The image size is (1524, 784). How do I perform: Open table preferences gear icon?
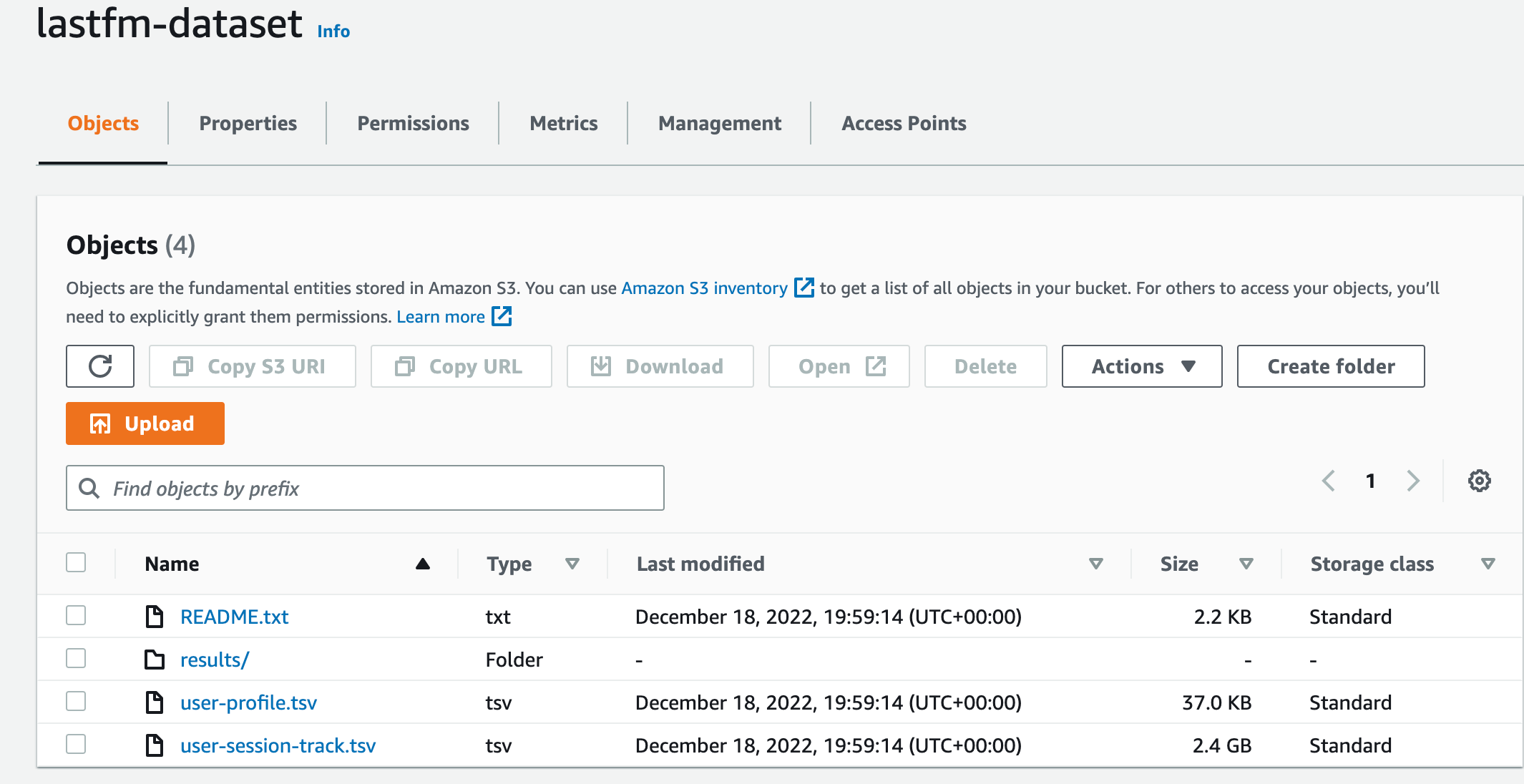coord(1479,481)
